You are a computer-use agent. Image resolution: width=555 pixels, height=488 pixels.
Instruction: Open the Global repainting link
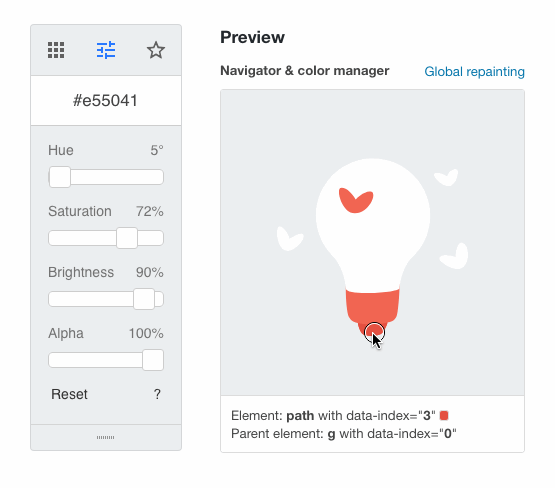point(474,71)
